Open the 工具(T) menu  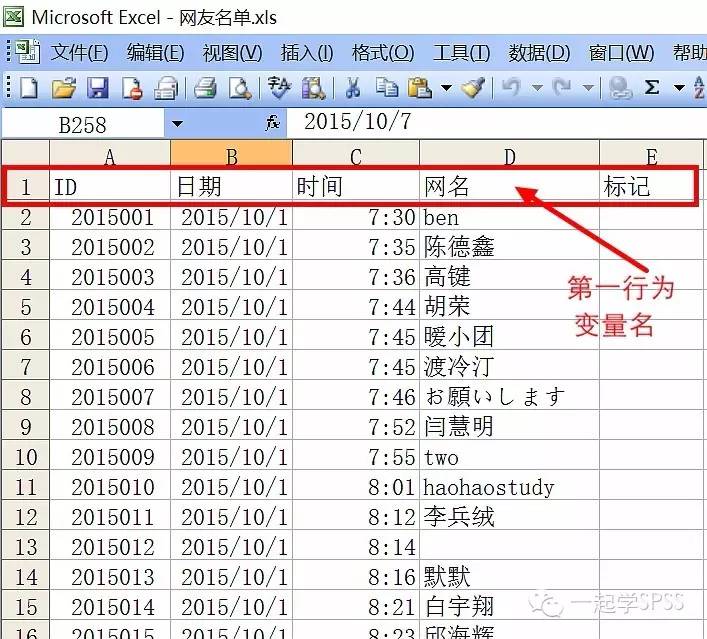click(x=461, y=53)
